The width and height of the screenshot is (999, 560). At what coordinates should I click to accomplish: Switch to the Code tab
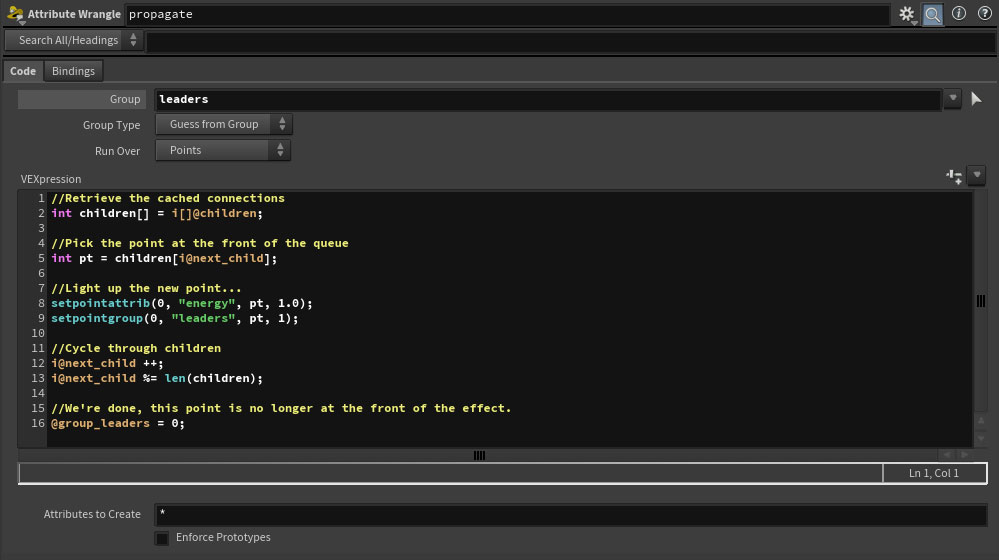pyautogui.click(x=23, y=71)
